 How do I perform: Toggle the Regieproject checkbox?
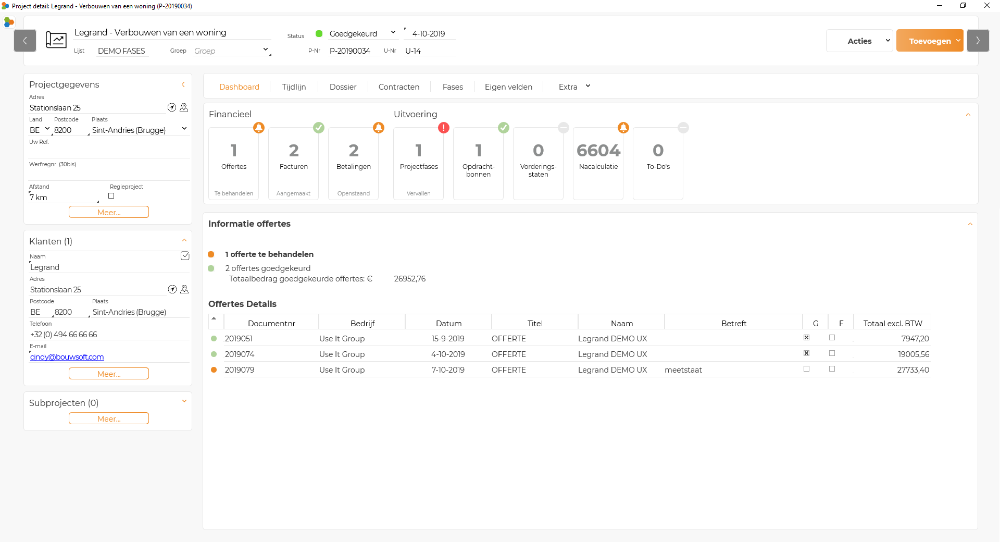click(x=111, y=196)
